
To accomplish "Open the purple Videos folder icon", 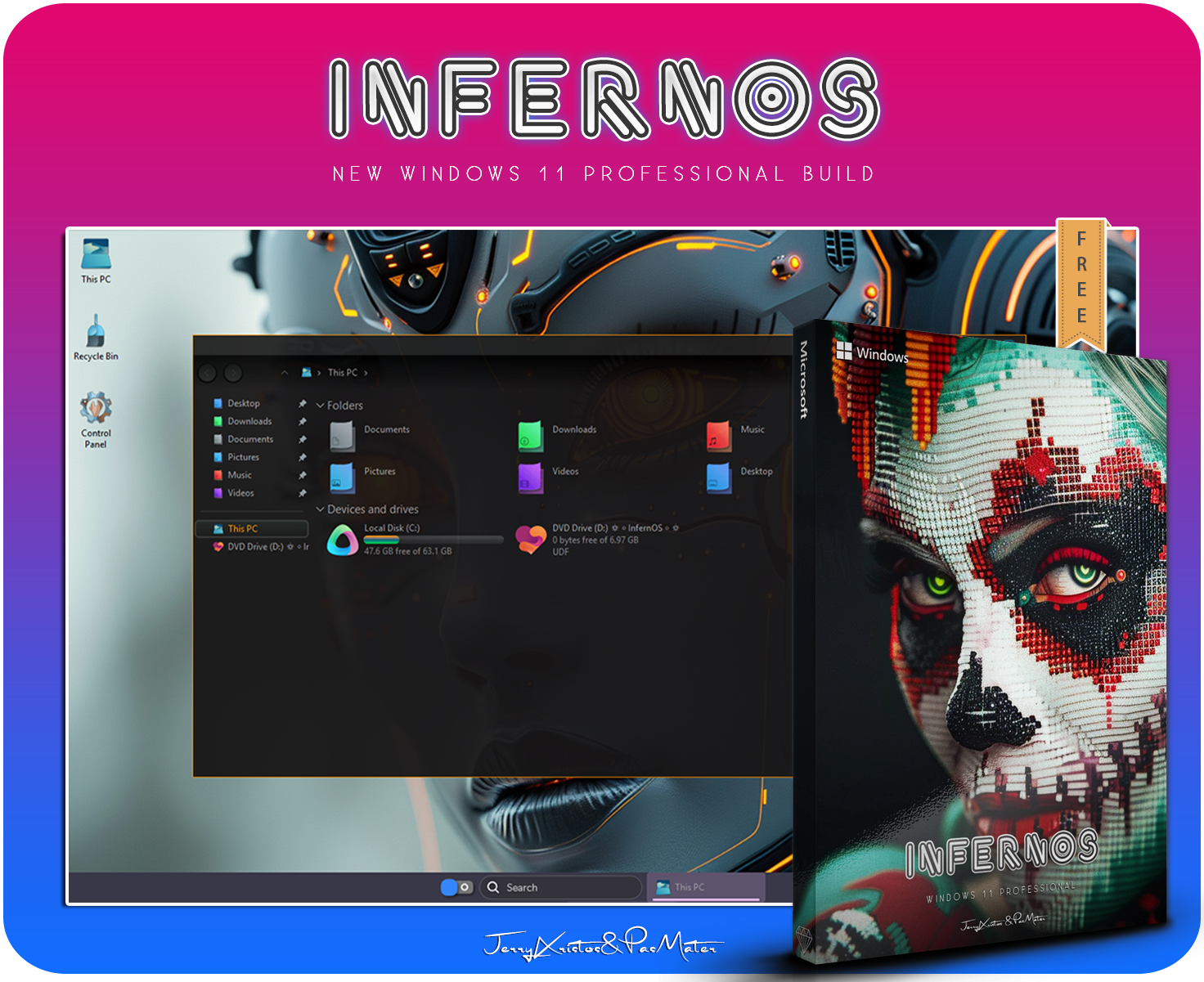I will tap(530, 478).
